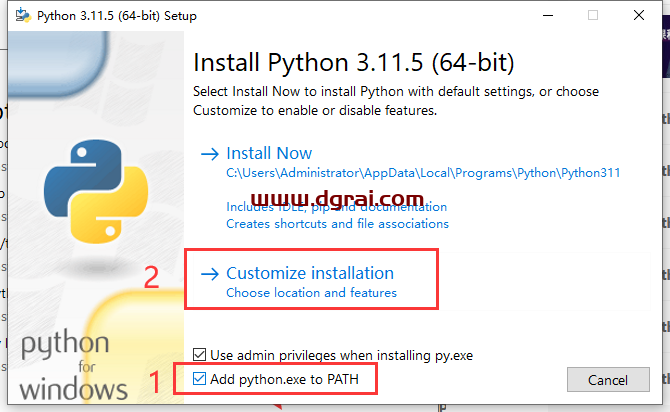Click Install Now option
Viewport: 670px width, 412px height.
(x=269, y=153)
